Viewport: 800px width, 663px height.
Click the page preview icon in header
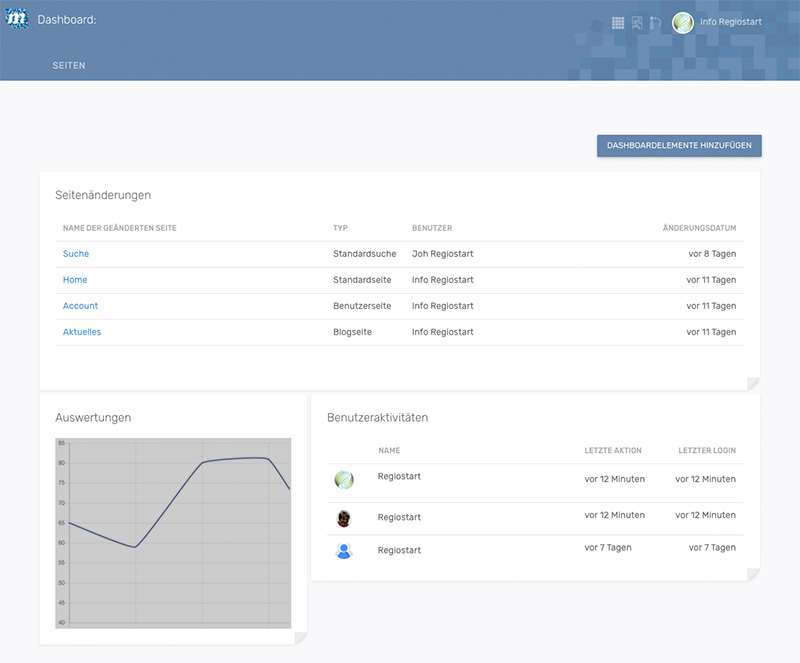(x=637, y=22)
